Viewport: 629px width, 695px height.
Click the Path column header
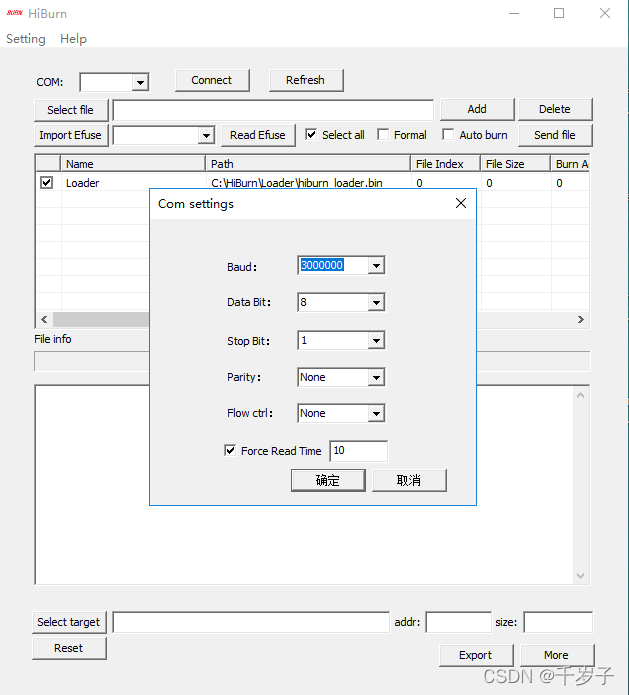[308, 164]
